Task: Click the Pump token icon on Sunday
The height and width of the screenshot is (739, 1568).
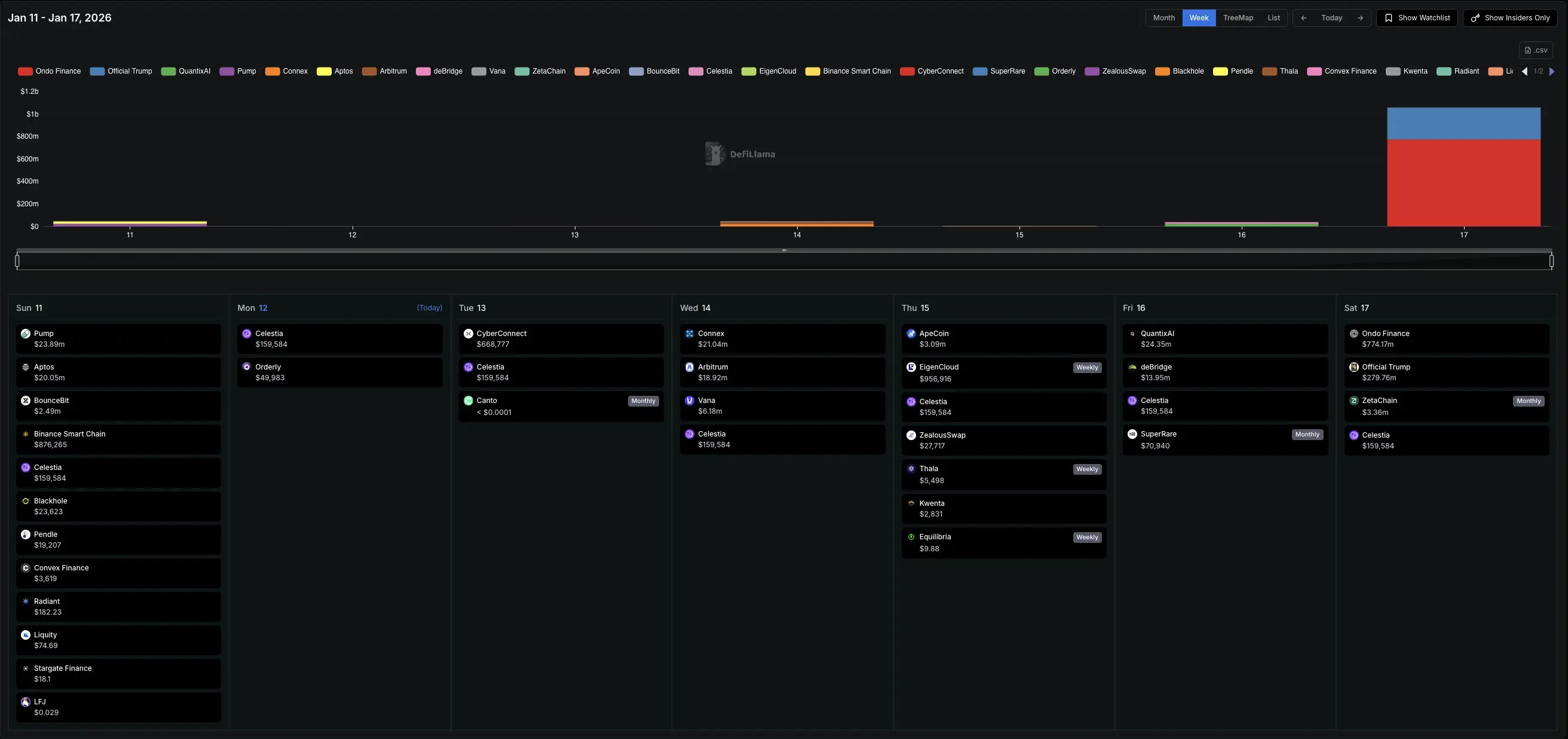Action: [26, 334]
